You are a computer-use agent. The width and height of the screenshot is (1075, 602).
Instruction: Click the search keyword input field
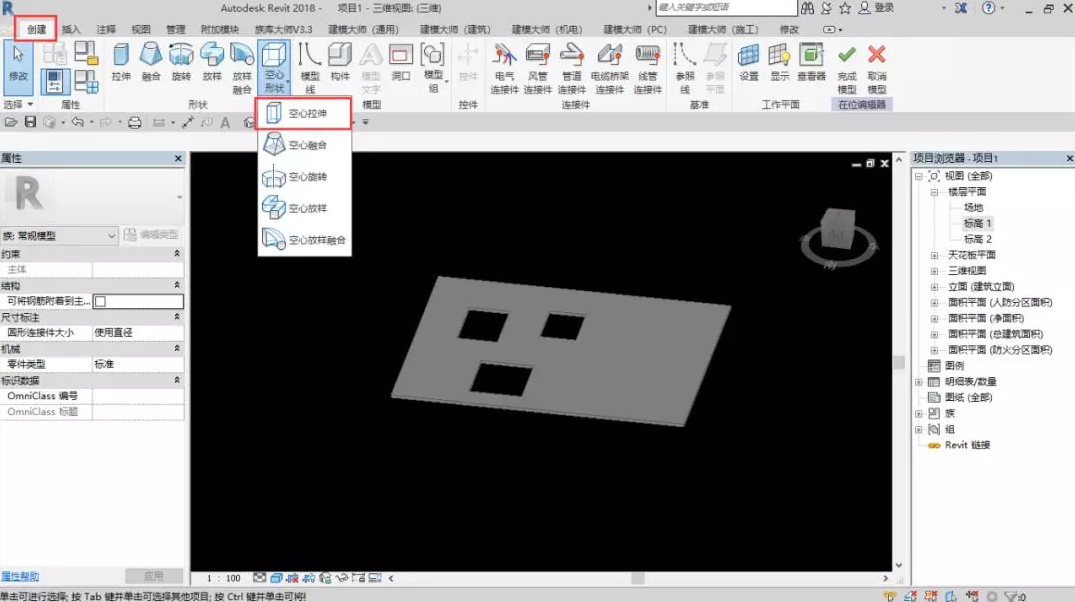pyautogui.click(x=725, y=8)
